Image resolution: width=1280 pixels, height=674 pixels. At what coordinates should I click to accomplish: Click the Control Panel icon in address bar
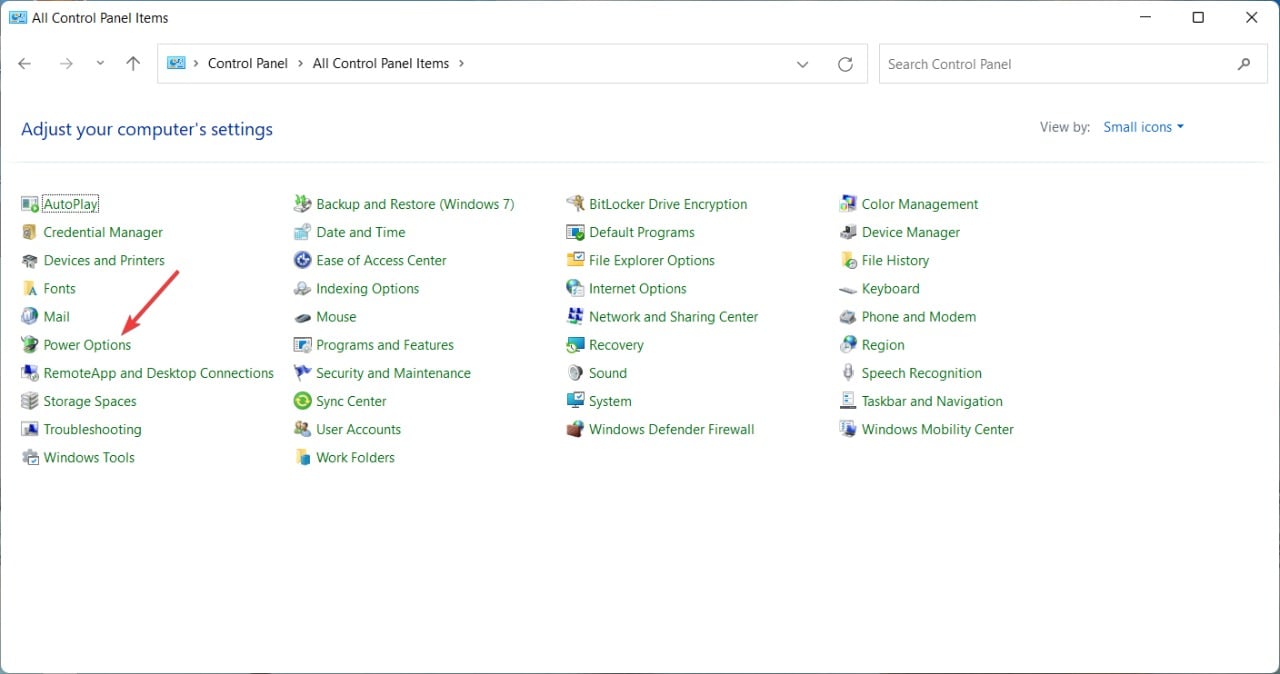[176, 63]
